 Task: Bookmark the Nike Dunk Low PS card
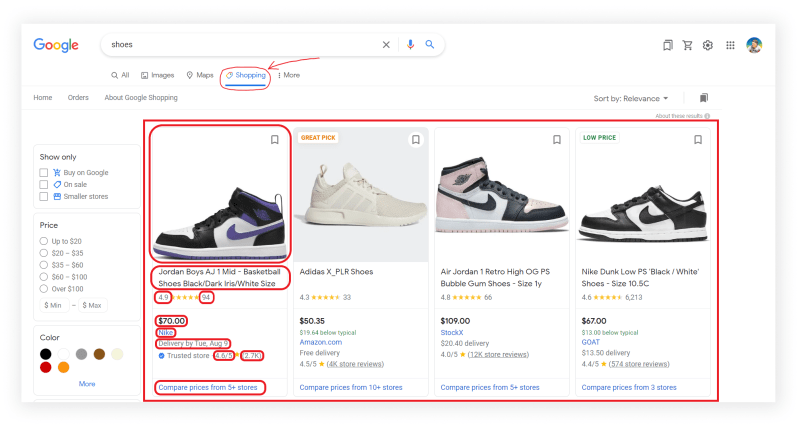pyautogui.click(x=697, y=140)
